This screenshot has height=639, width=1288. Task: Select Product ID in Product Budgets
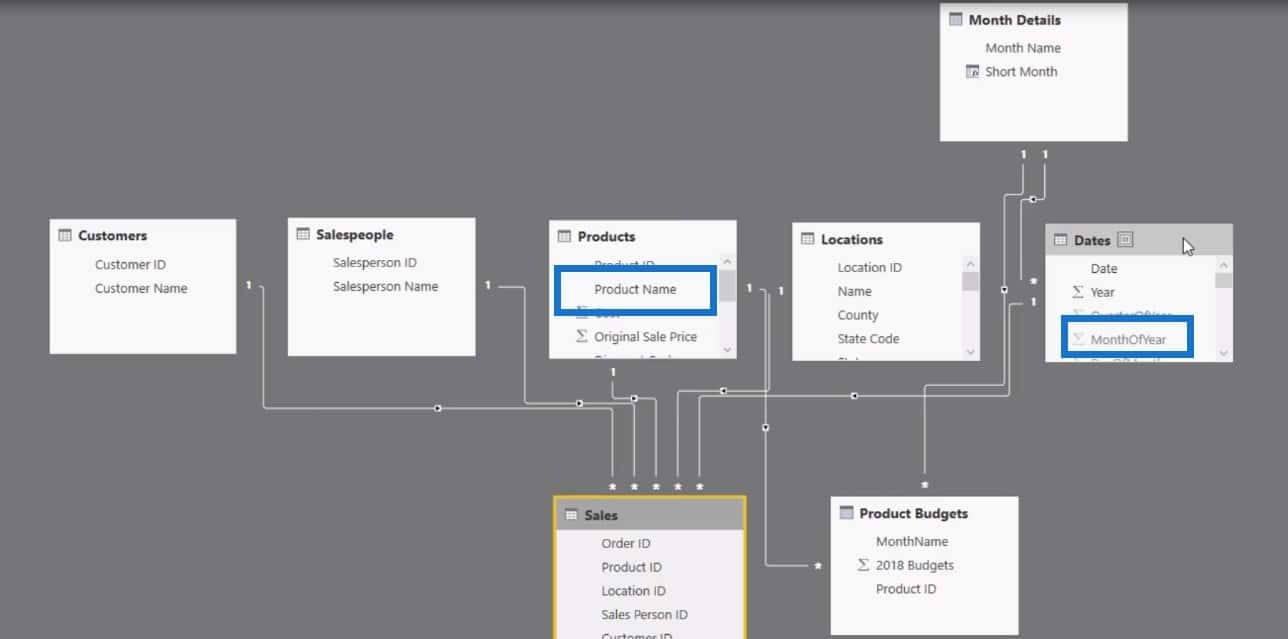click(906, 590)
